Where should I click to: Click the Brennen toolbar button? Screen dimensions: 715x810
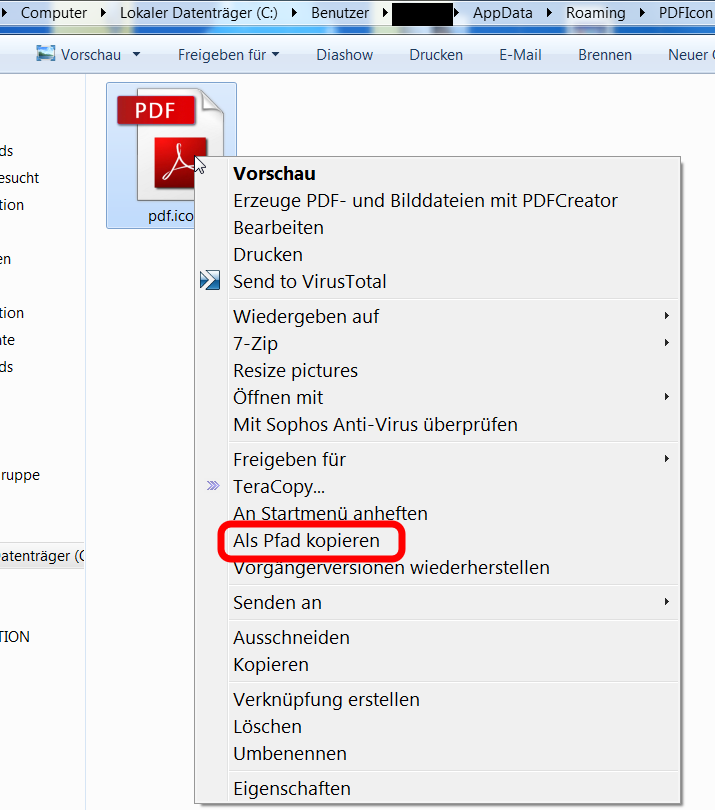[x=605, y=55]
